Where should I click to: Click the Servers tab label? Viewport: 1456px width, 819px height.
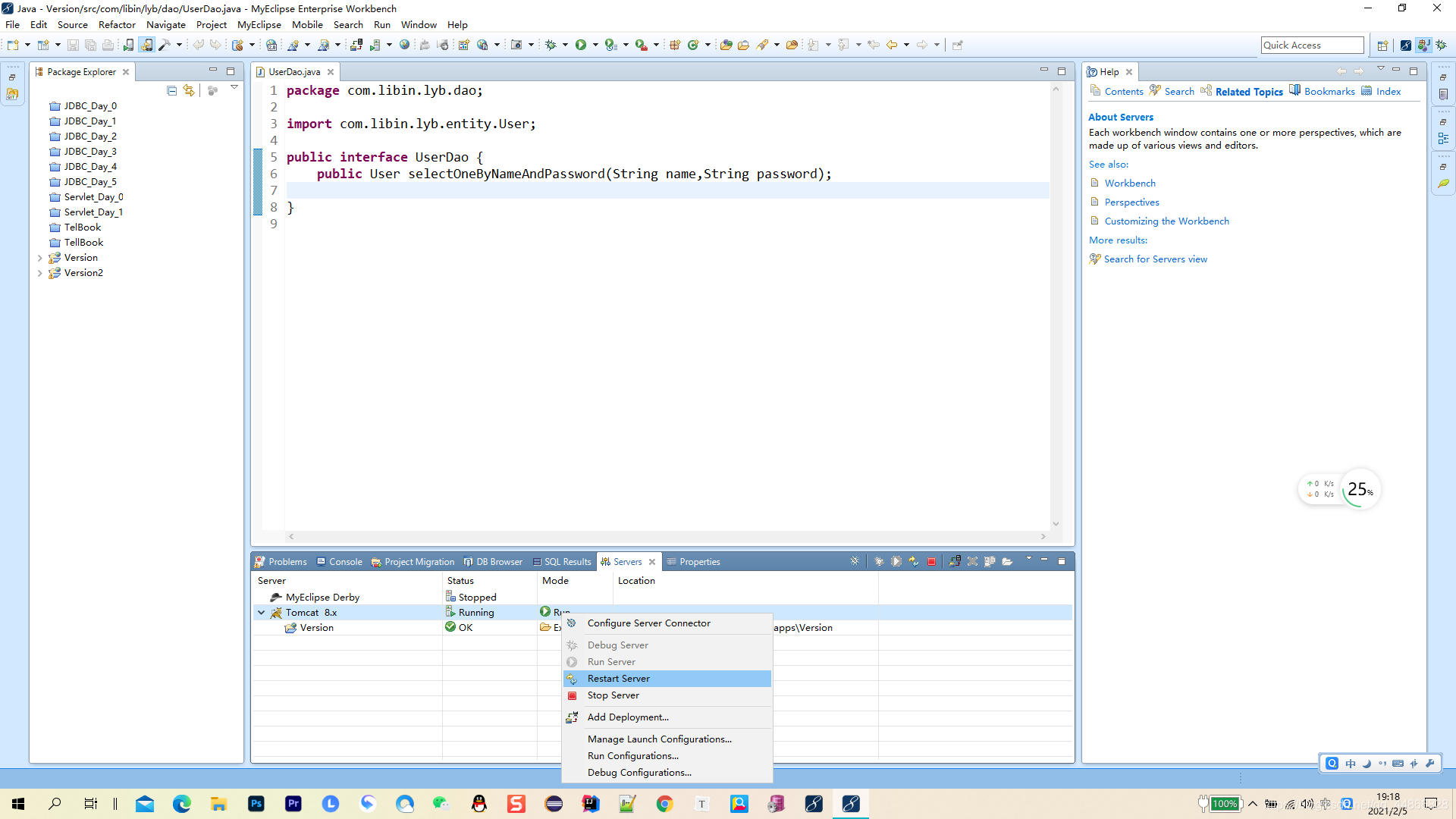(627, 561)
